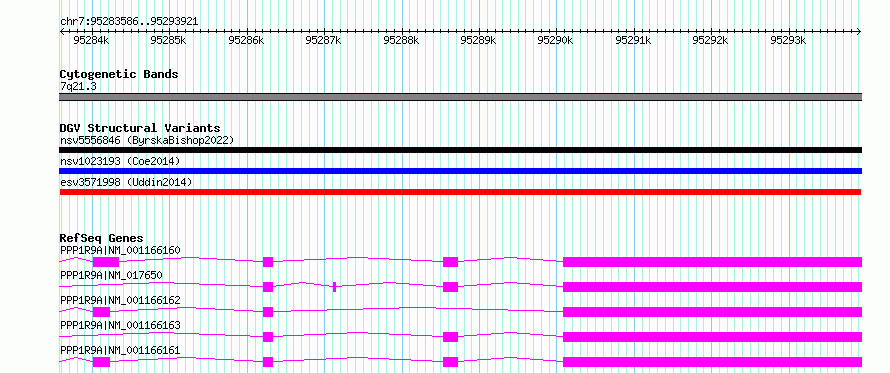Open the Cytogenetic Bands track title
Viewport: 890px width, 373px height.
[119, 74]
